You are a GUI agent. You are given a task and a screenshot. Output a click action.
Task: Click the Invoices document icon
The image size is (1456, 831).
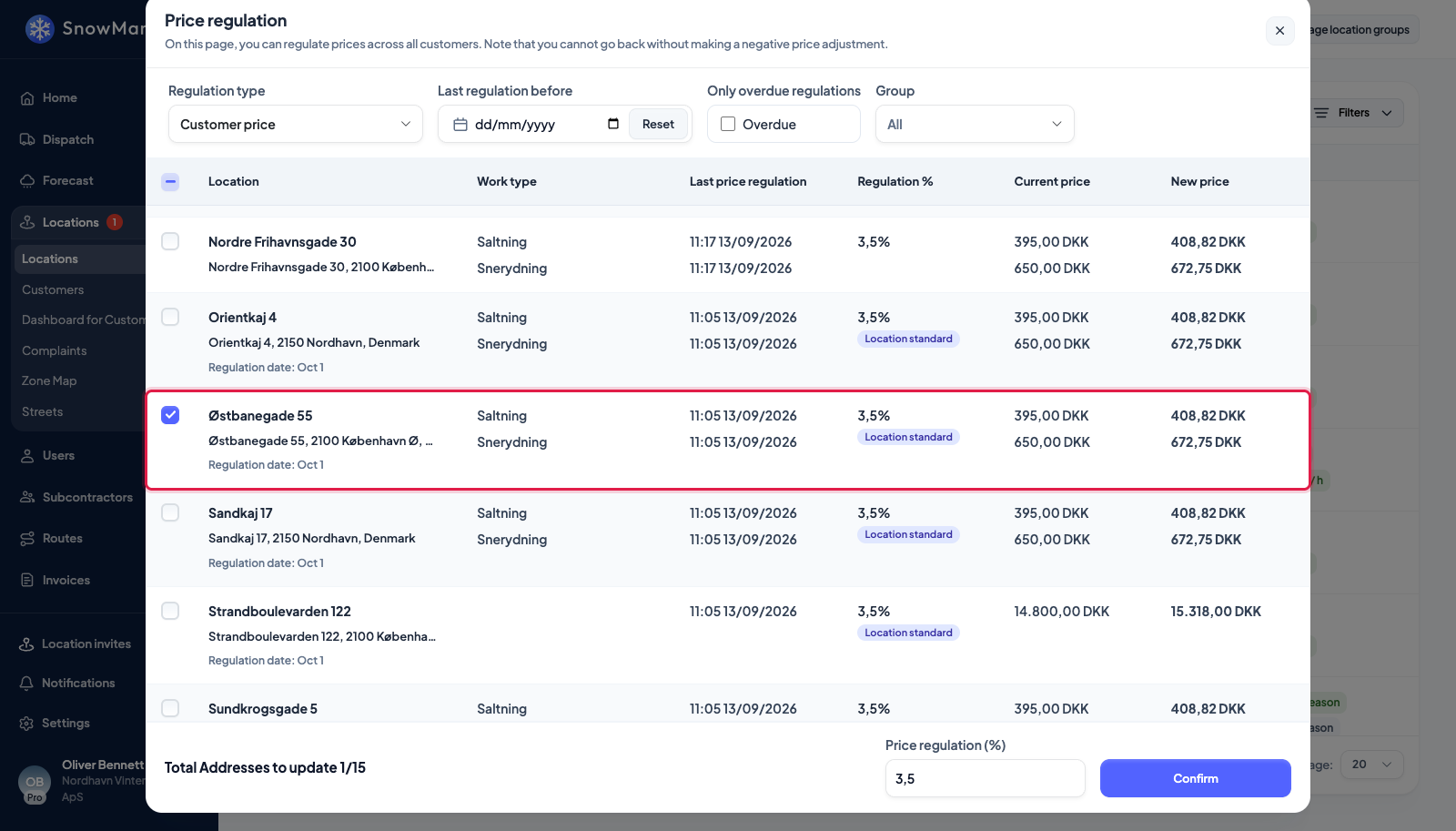pyautogui.click(x=27, y=580)
